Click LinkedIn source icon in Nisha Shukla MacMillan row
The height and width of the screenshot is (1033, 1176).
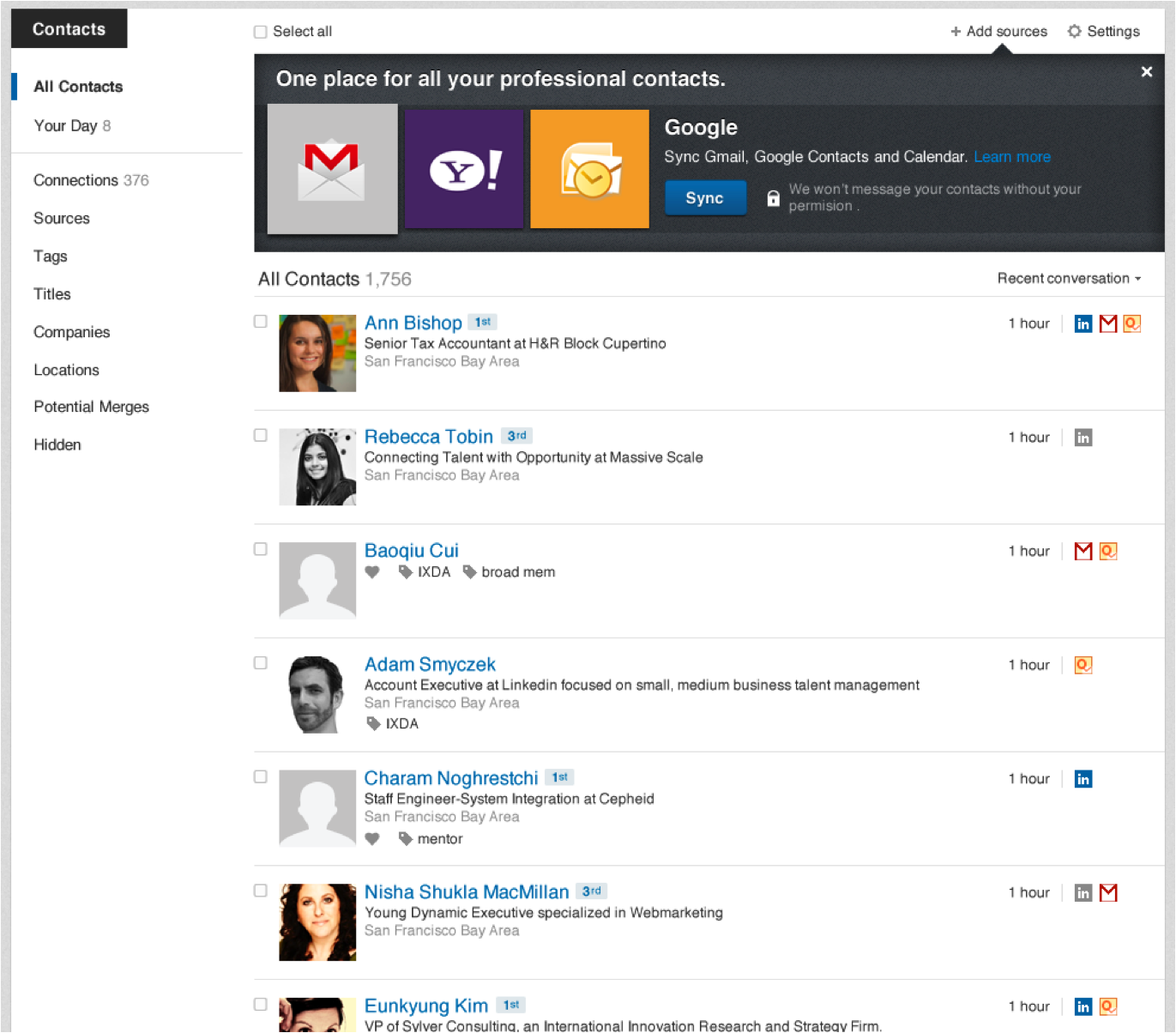(1083, 893)
